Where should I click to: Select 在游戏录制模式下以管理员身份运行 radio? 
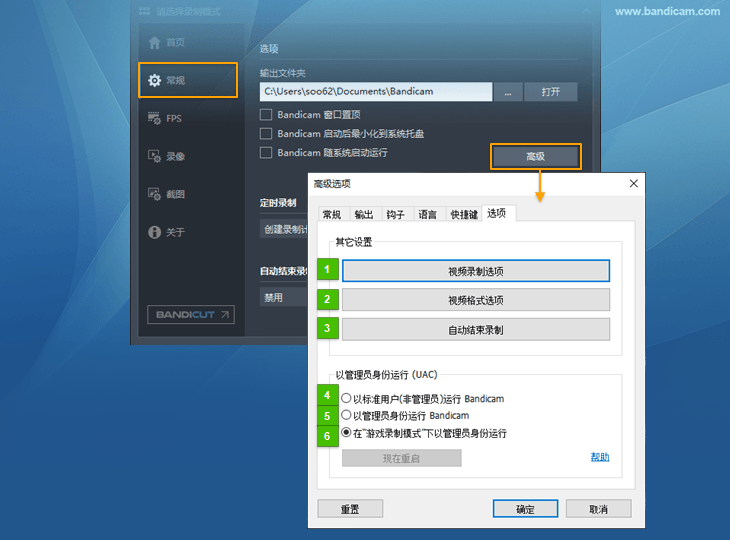click(346, 432)
